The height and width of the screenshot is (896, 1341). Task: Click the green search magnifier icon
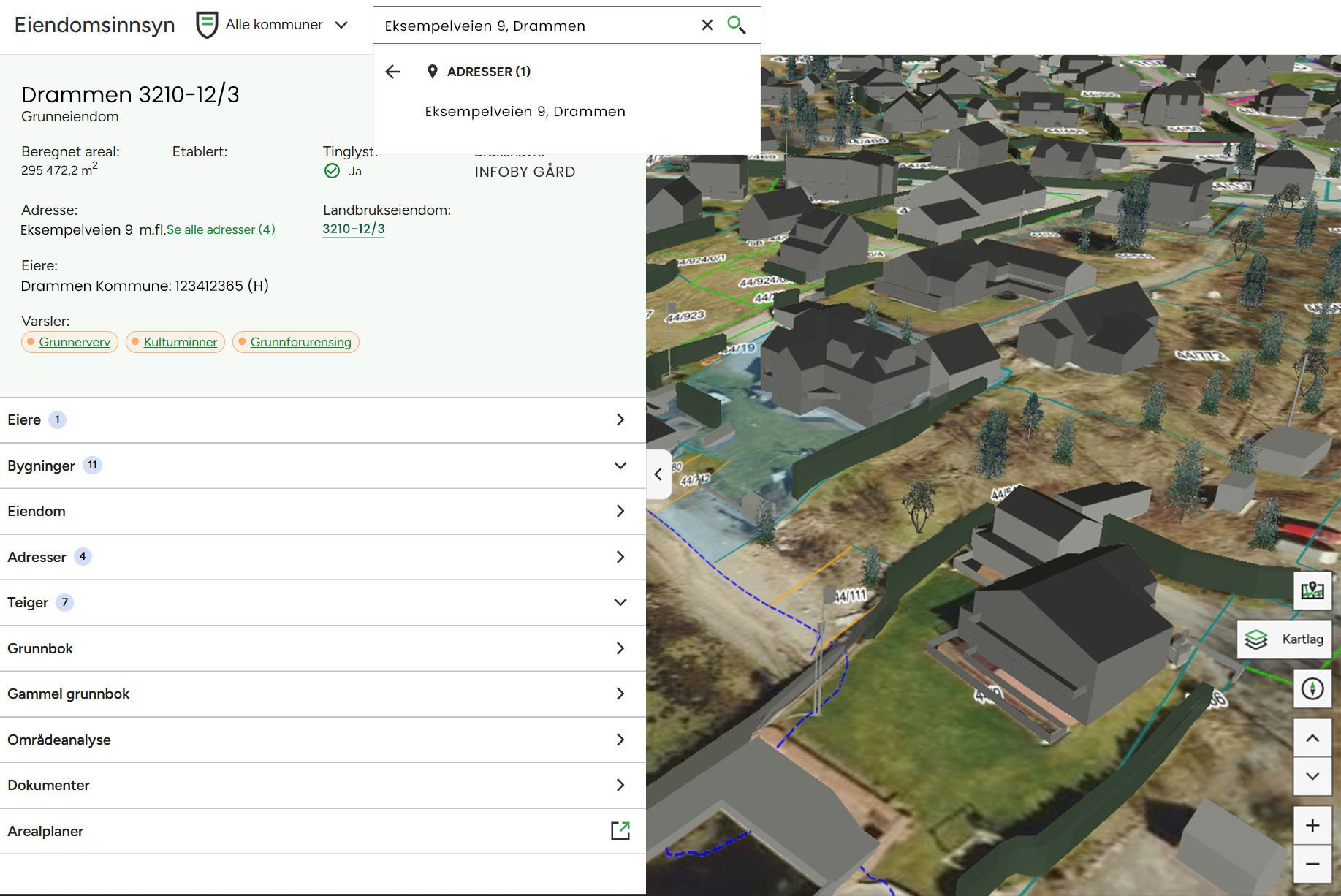click(x=737, y=25)
